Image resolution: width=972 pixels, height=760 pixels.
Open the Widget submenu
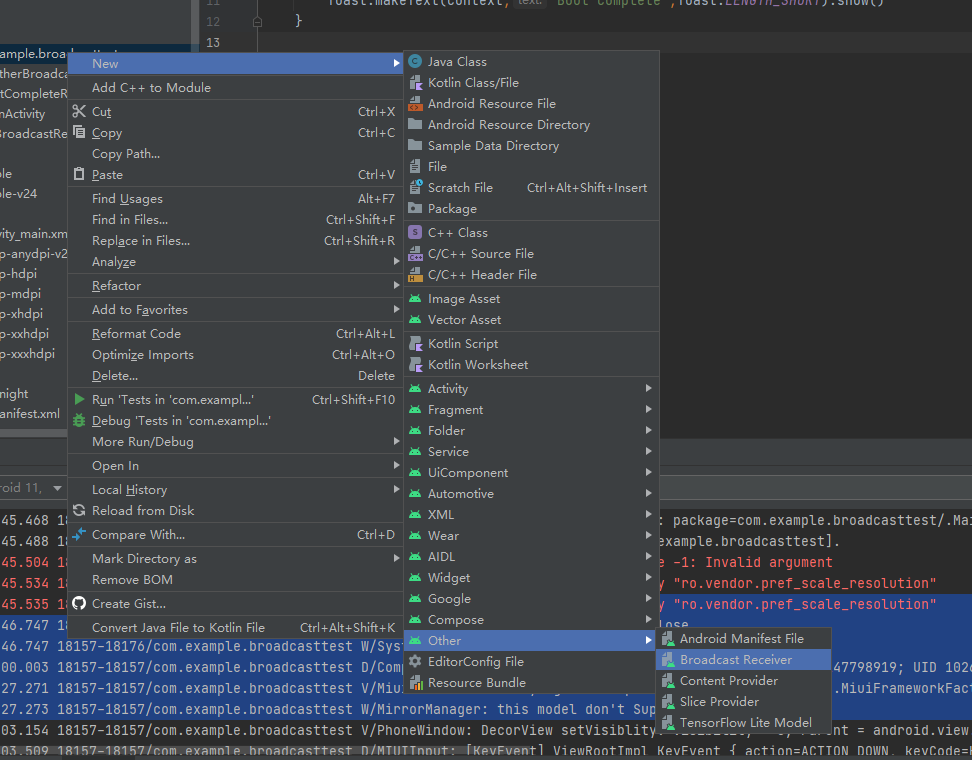click(x=531, y=577)
